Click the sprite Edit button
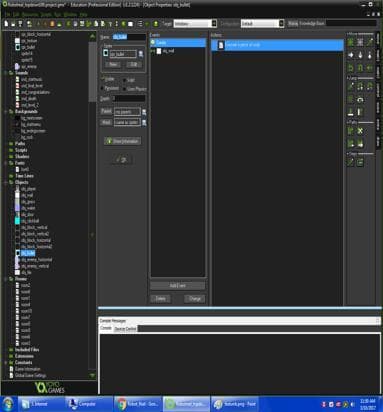The image size is (383, 412). (134, 64)
